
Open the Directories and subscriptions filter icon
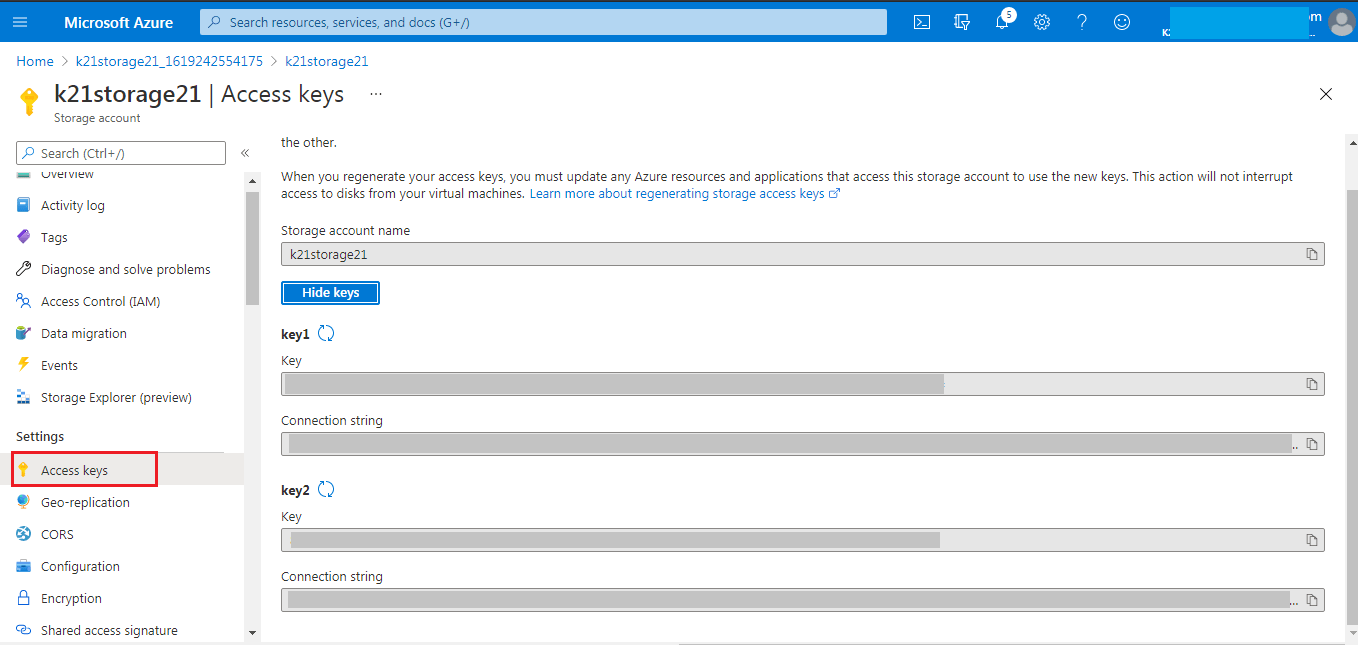(962, 22)
